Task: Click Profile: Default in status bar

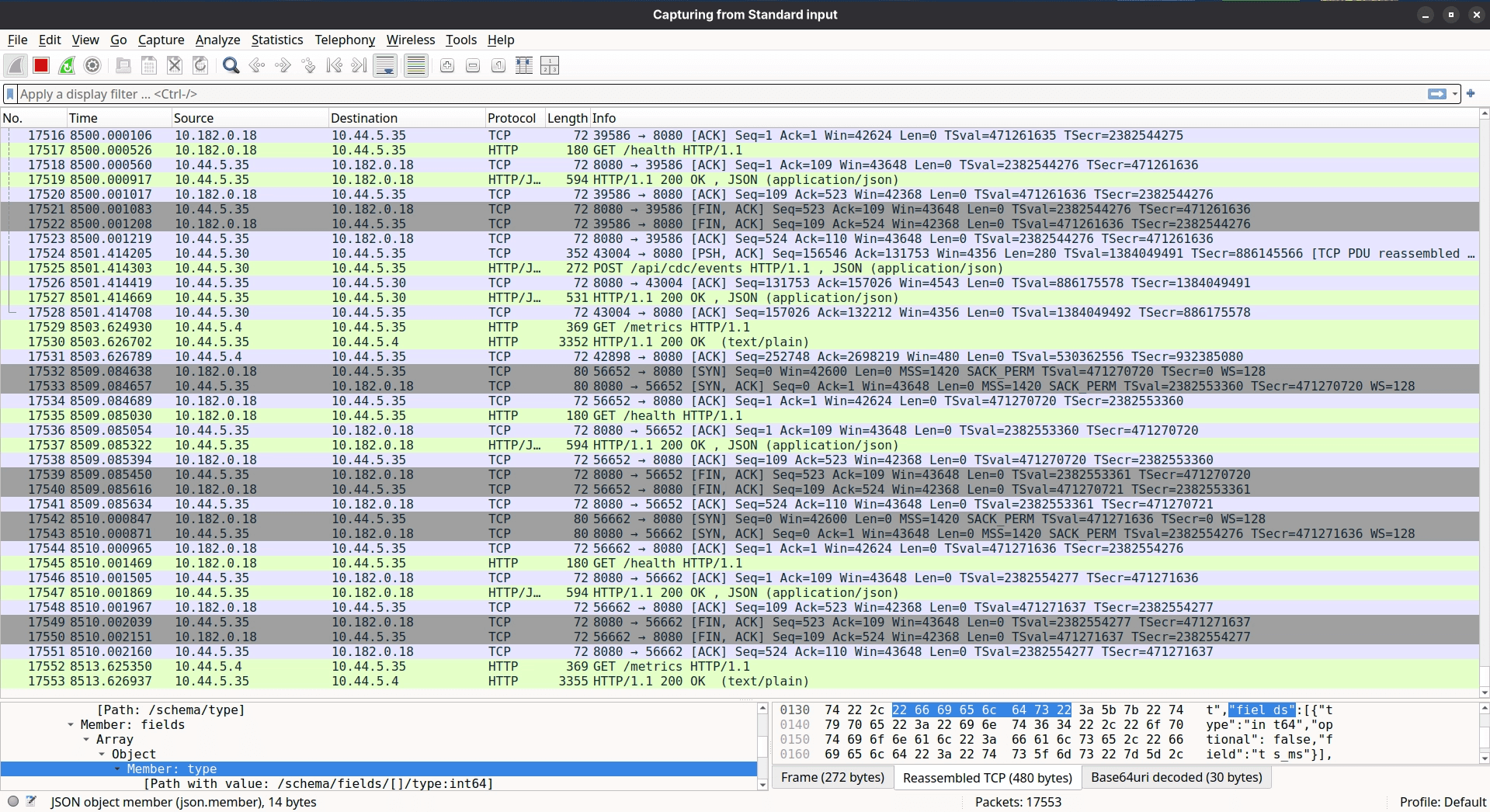Action: pos(1442,802)
